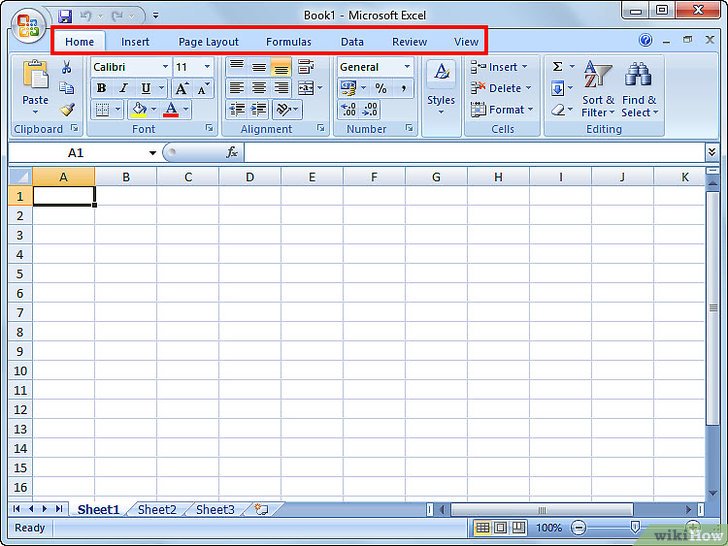Click Sort & Filter button
Image resolution: width=728 pixels, height=546 pixels.
point(598,89)
